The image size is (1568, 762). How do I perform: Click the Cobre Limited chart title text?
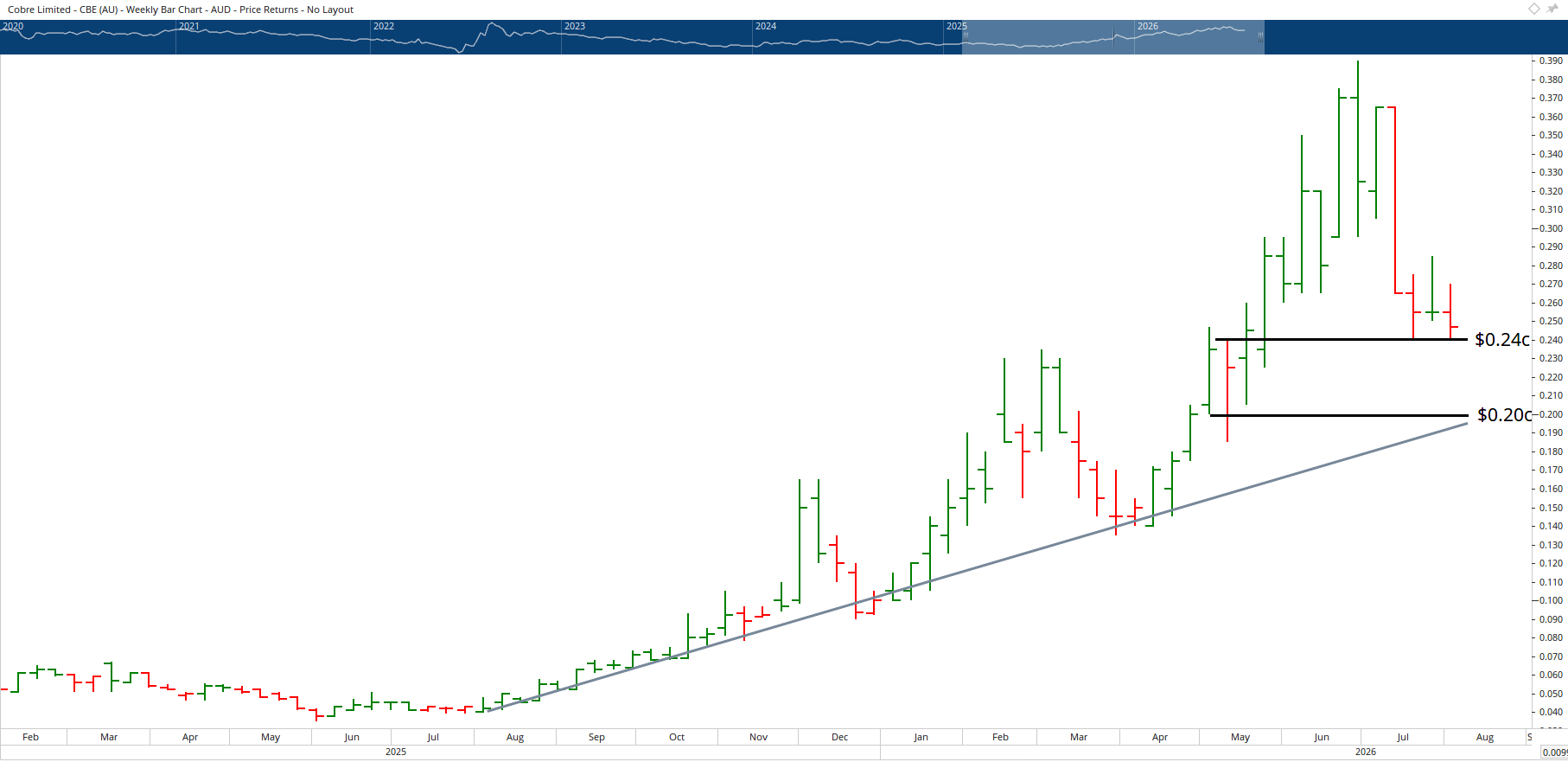click(181, 10)
